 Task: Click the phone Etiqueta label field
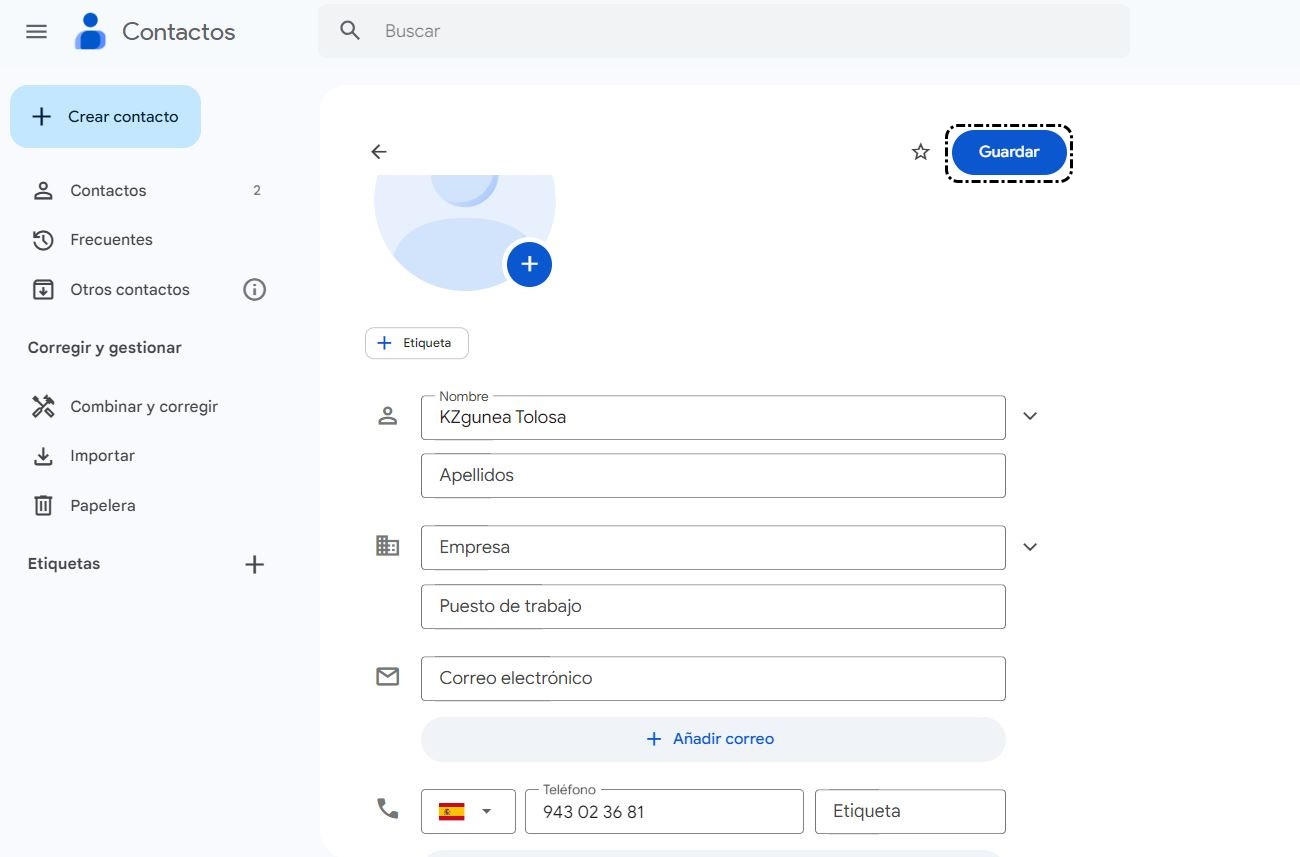(910, 811)
